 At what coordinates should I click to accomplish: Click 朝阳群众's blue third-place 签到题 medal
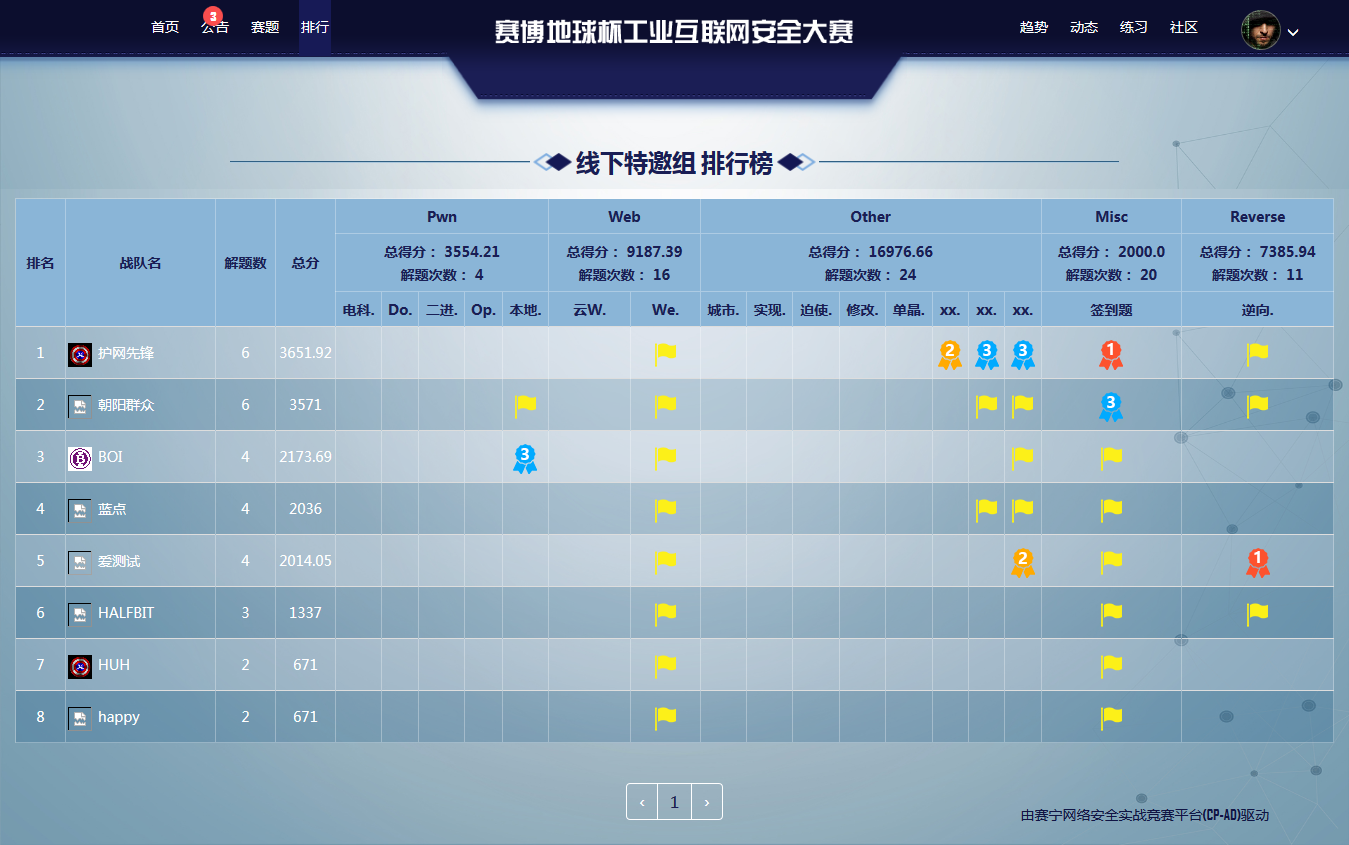pos(1111,407)
